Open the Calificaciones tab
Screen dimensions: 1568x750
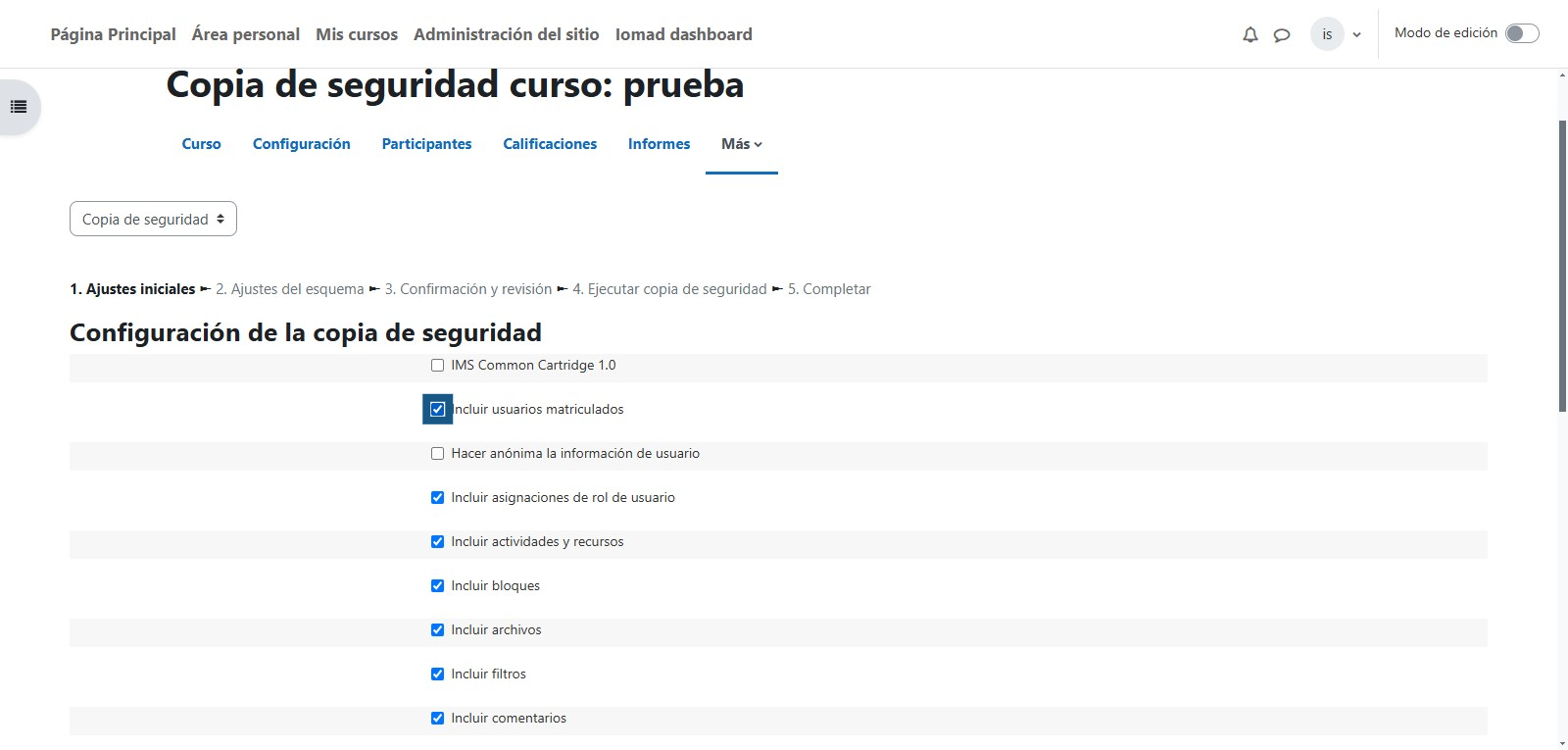pos(550,144)
